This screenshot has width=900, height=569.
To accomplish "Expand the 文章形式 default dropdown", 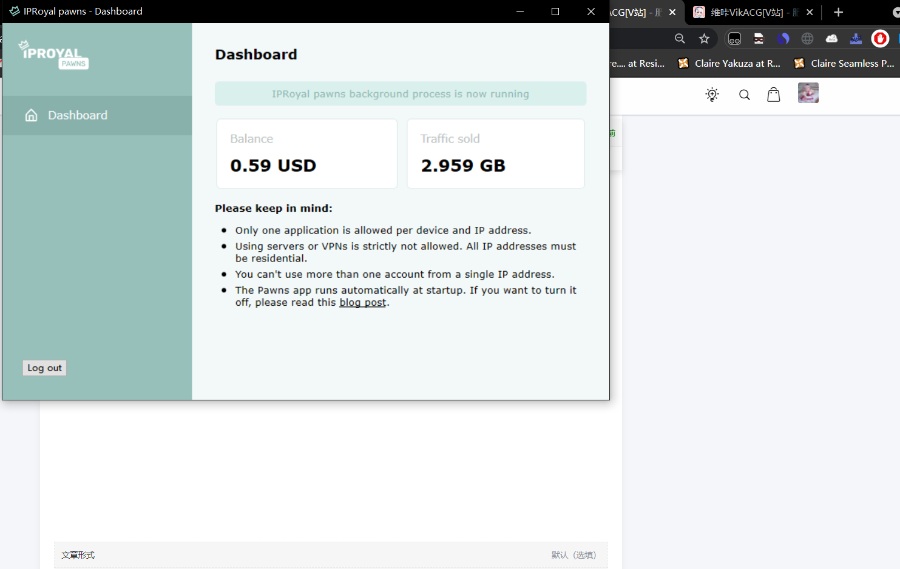I will click(573, 555).
